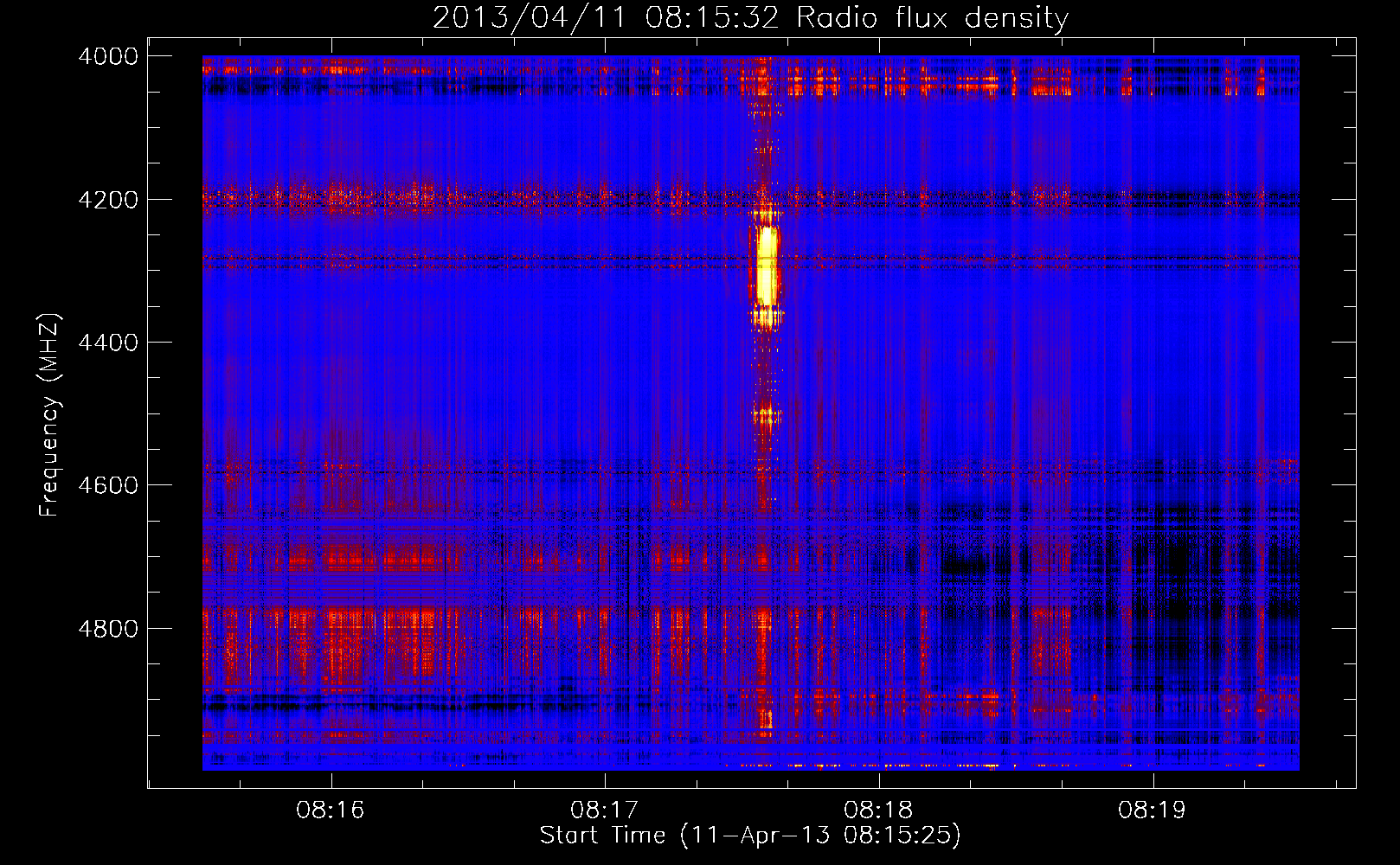The height and width of the screenshot is (865, 1400).
Task: Click the 4000 frequency tick label
Action: click(108, 56)
